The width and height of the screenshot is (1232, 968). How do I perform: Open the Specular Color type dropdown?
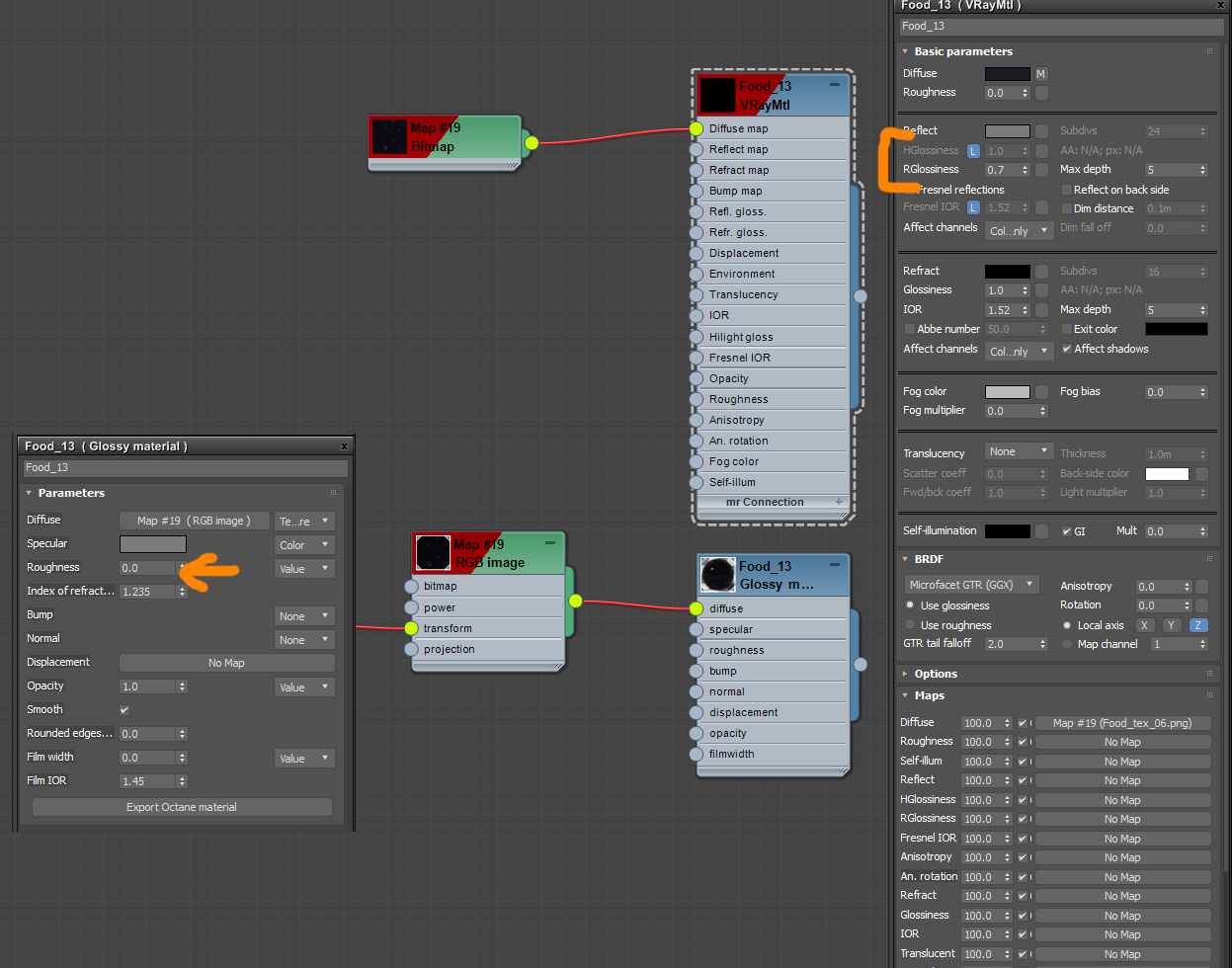[304, 545]
